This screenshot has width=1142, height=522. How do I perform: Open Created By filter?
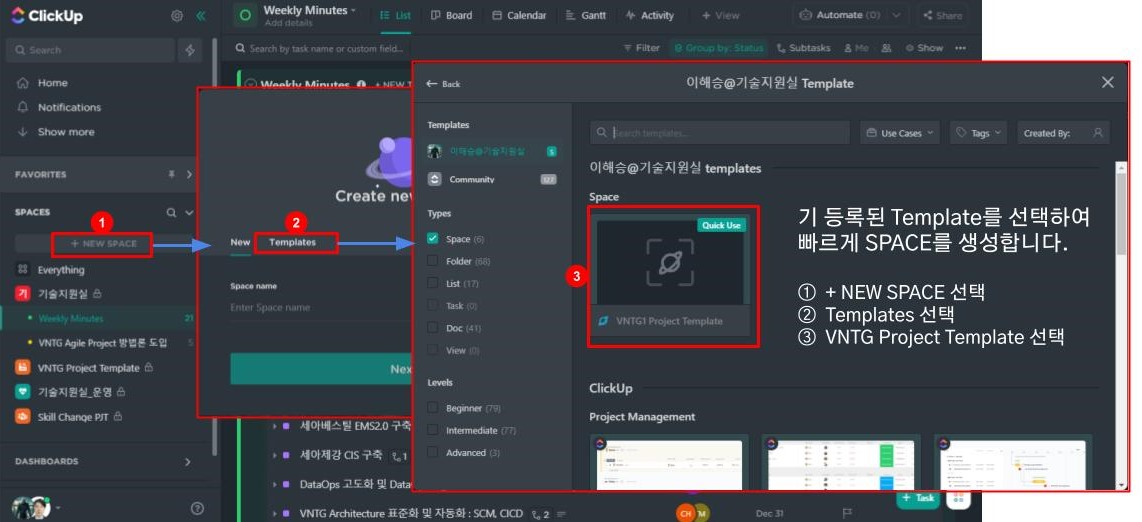pos(1063,133)
